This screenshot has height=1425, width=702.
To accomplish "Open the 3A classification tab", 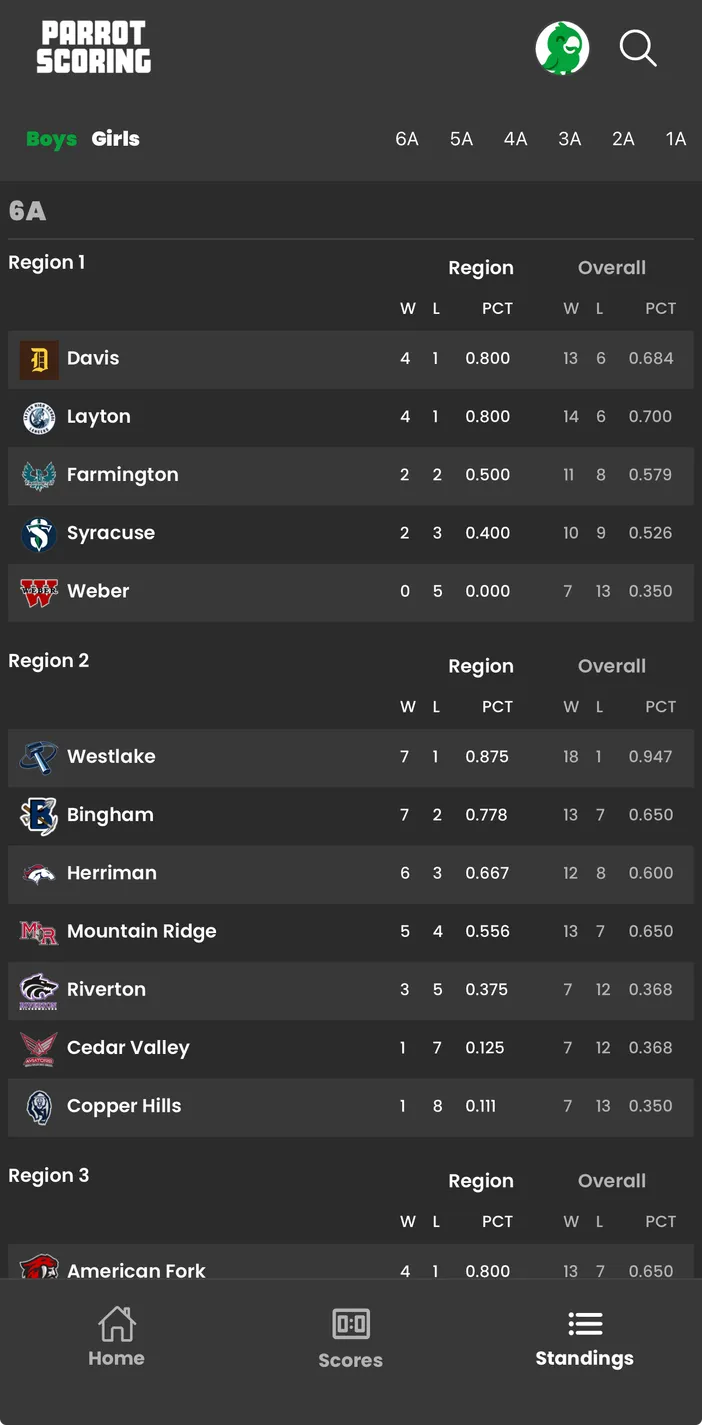I will click(x=569, y=139).
